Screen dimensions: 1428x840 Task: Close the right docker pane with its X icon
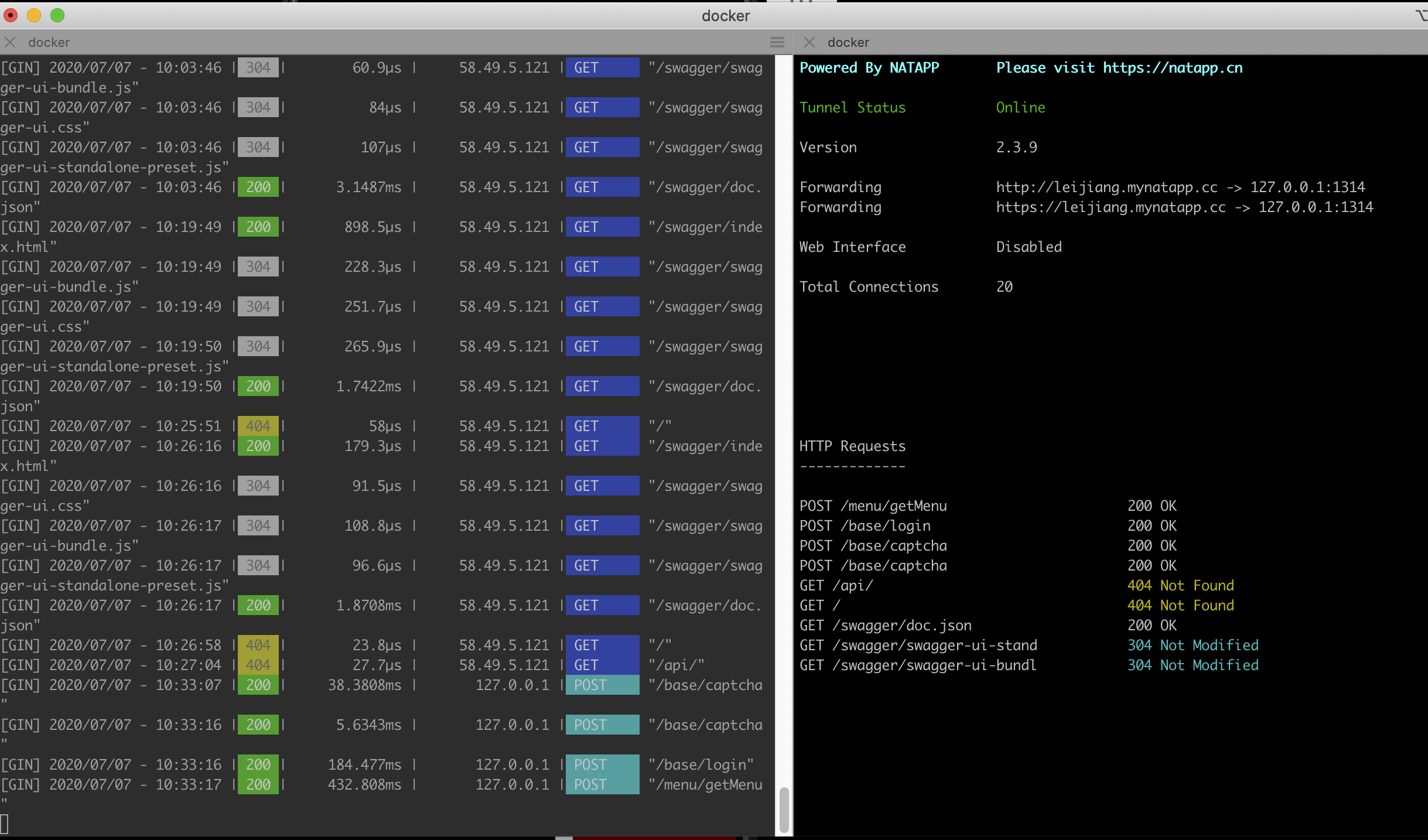click(x=810, y=42)
